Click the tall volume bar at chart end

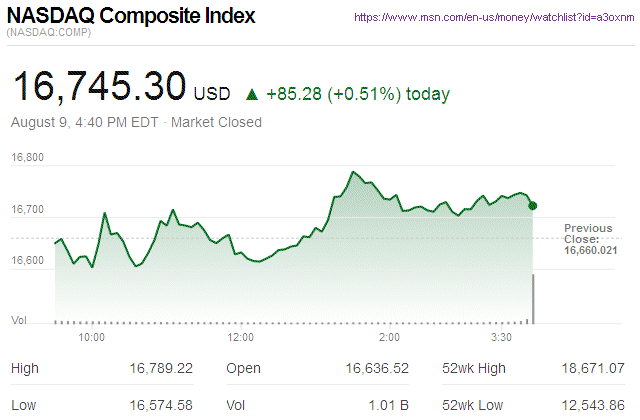(x=533, y=298)
